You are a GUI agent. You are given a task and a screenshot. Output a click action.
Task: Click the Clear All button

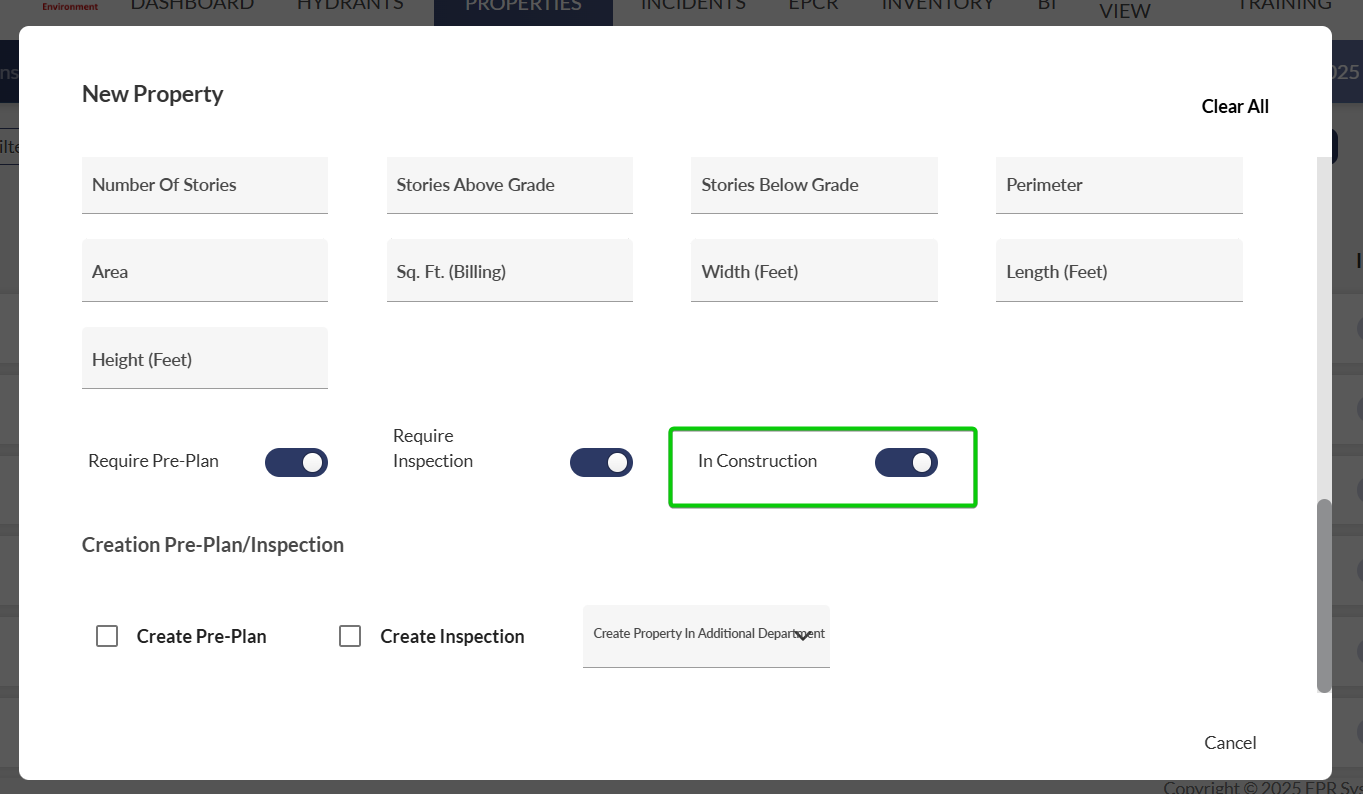point(1235,107)
